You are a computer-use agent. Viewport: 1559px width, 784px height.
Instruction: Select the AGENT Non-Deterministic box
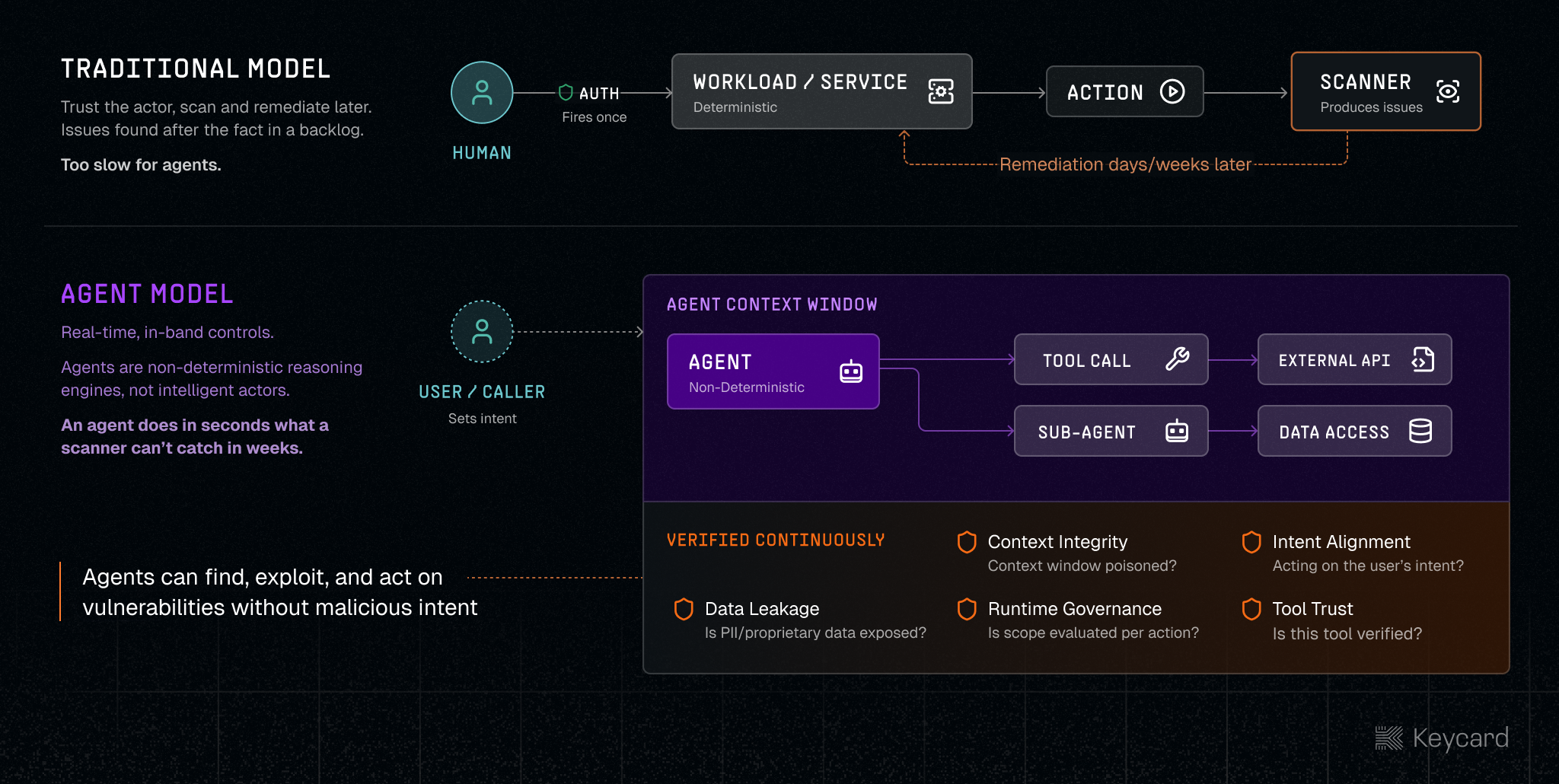[x=773, y=371]
